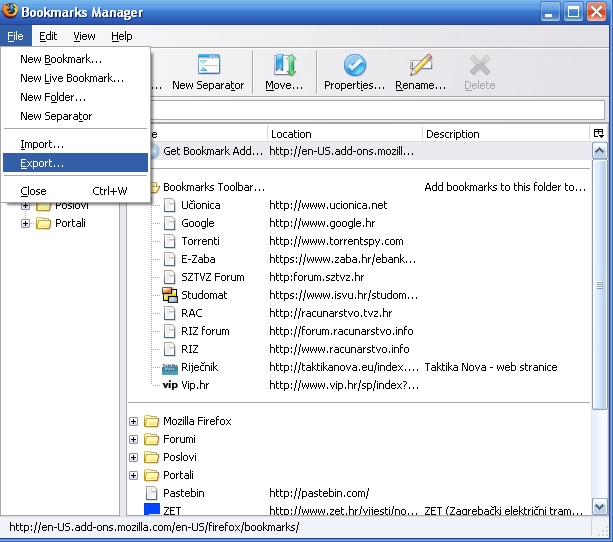
Task: Click the blue ZET bookmark favicon
Action: [152, 509]
